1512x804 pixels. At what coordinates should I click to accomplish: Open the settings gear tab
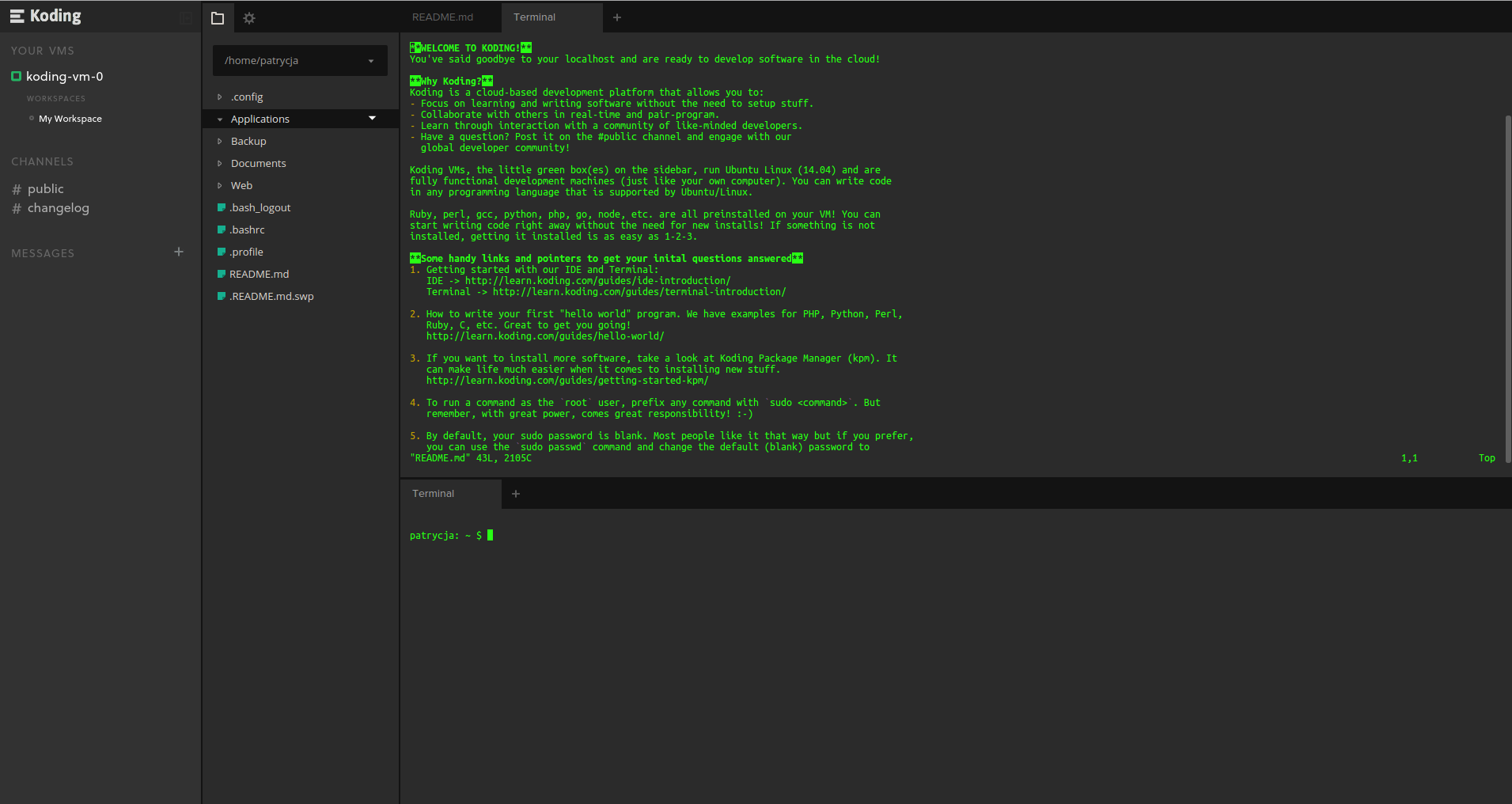(249, 17)
